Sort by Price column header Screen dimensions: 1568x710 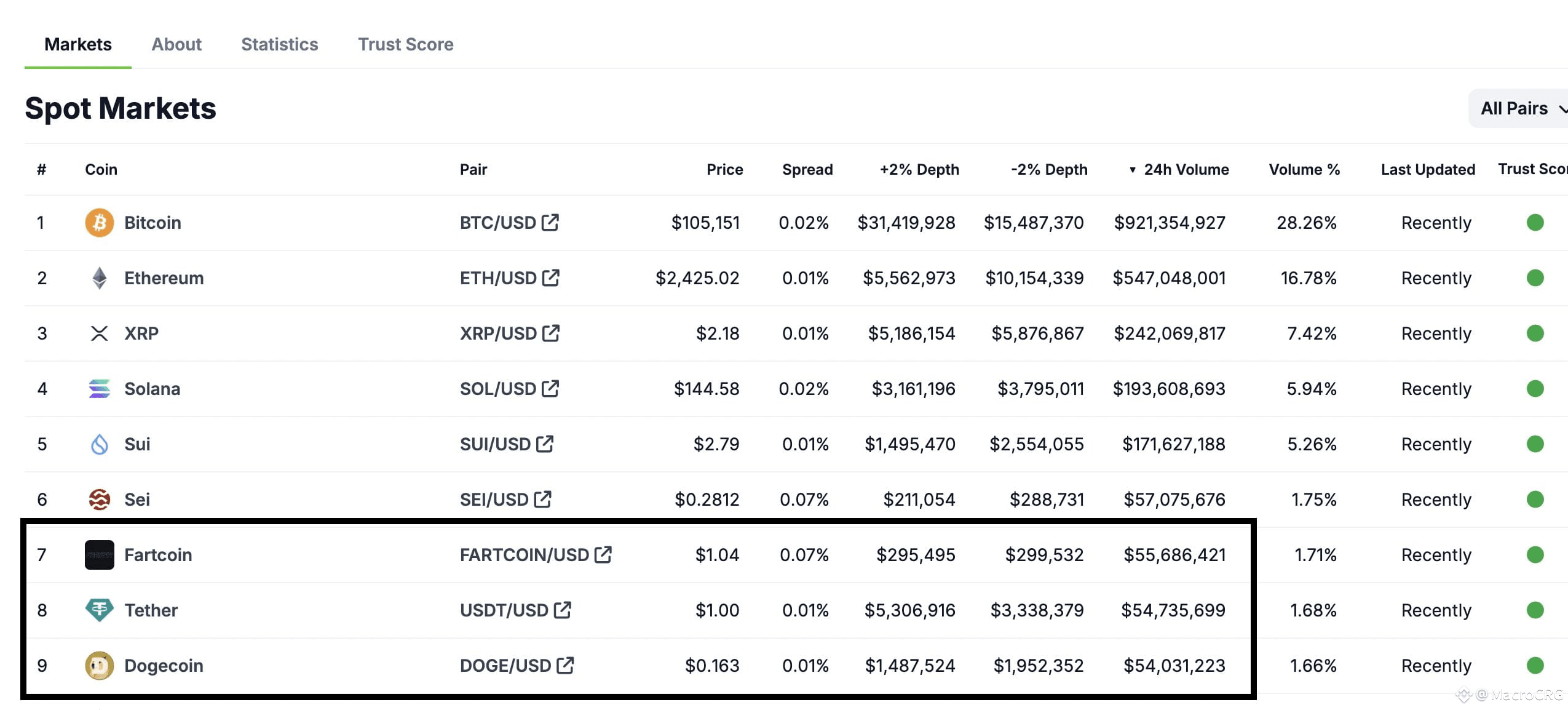click(x=724, y=169)
